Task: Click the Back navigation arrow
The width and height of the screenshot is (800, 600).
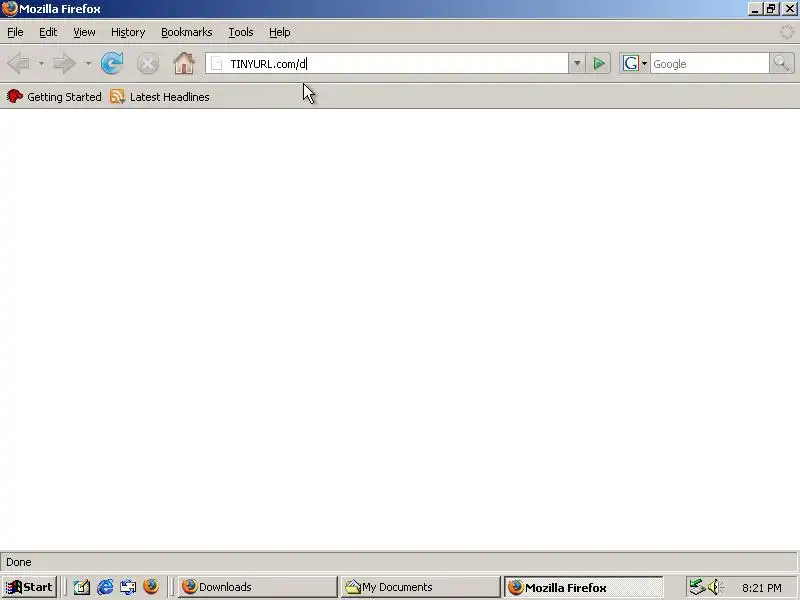Action: (x=19, y=64)
